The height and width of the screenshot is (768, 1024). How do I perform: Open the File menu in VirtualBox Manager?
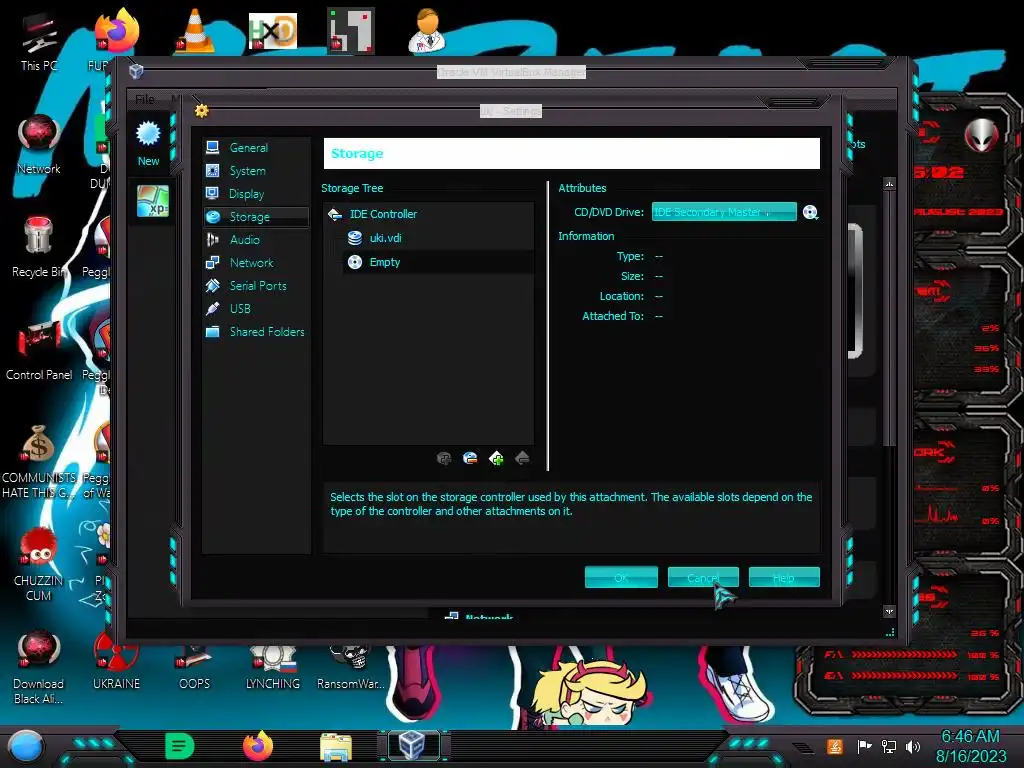click(x=145, y=99)
